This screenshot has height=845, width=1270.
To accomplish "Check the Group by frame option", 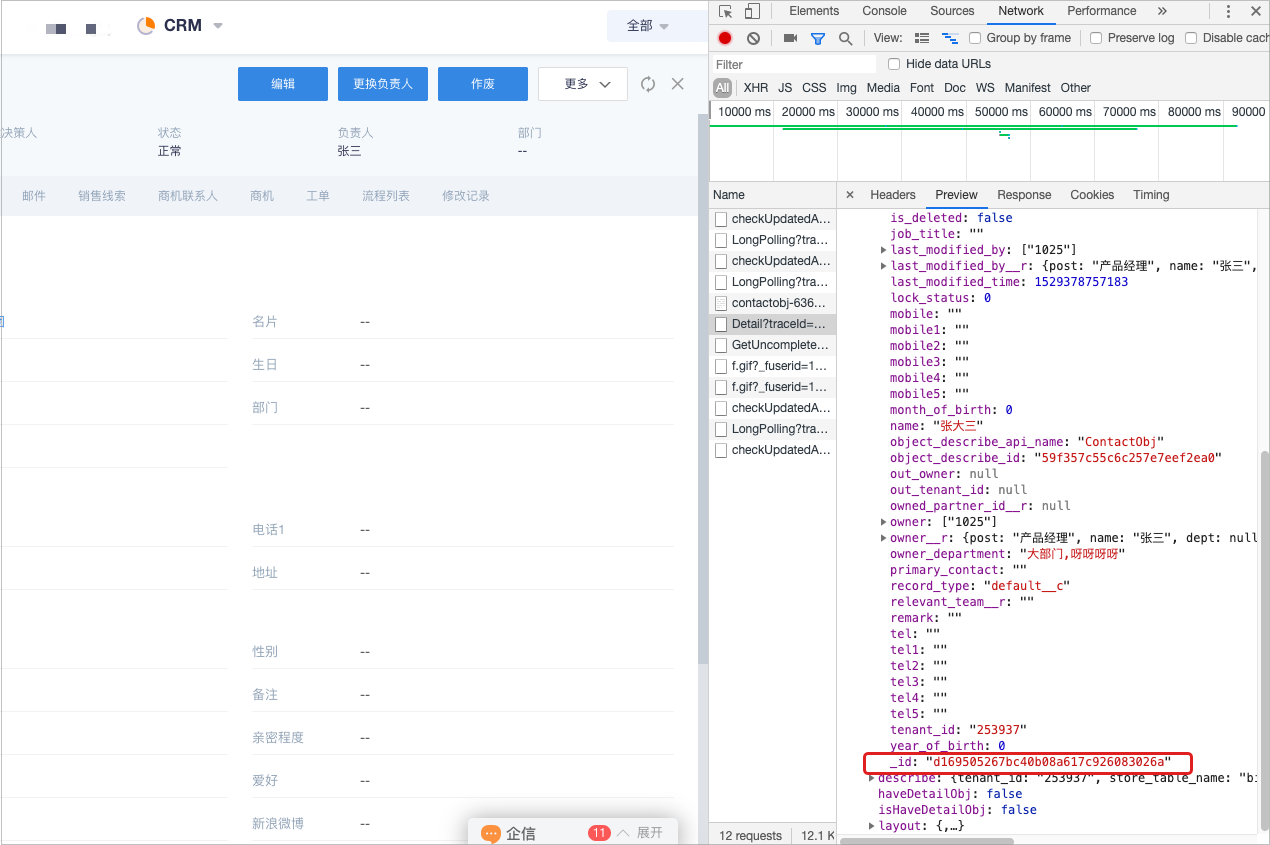I will pyautogui.click(x=975, y=38).
